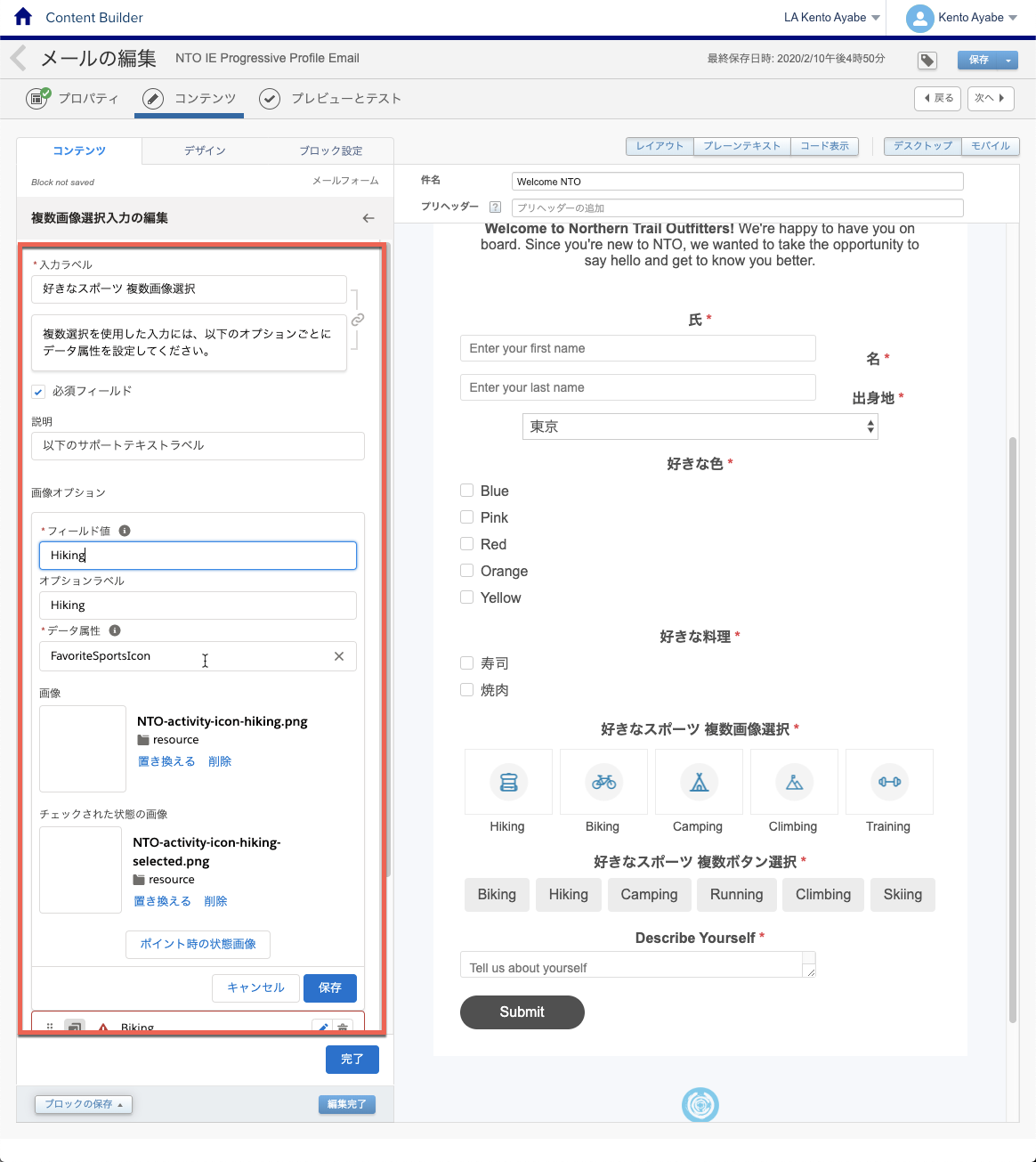Toggle the 必須フィールド checkbox
Image resolution: width=1036 pixels, height=1162 pixels.
pyautogui.click(x=38, y=392)
